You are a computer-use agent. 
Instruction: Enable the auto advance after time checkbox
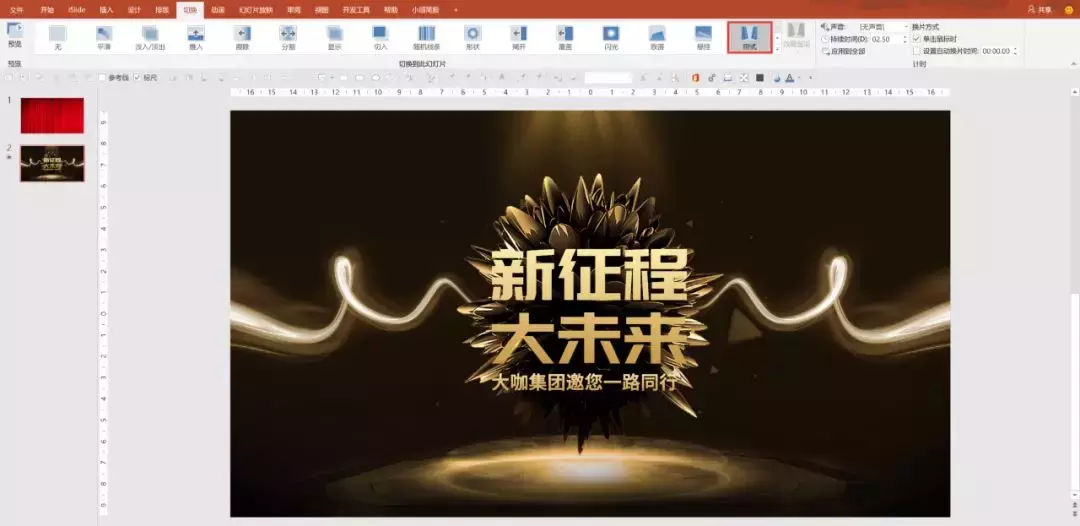pos(916,51)
